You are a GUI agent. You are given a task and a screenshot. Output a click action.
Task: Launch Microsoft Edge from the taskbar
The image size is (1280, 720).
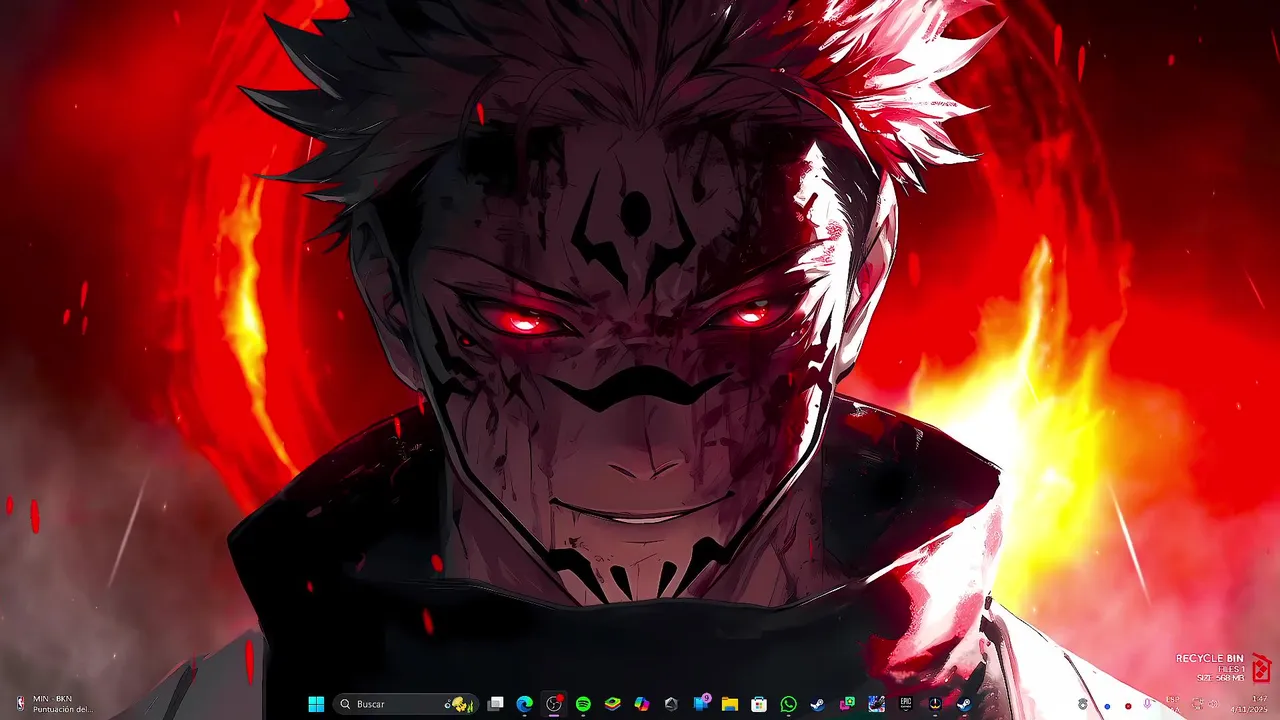click(x=524, y=704)
